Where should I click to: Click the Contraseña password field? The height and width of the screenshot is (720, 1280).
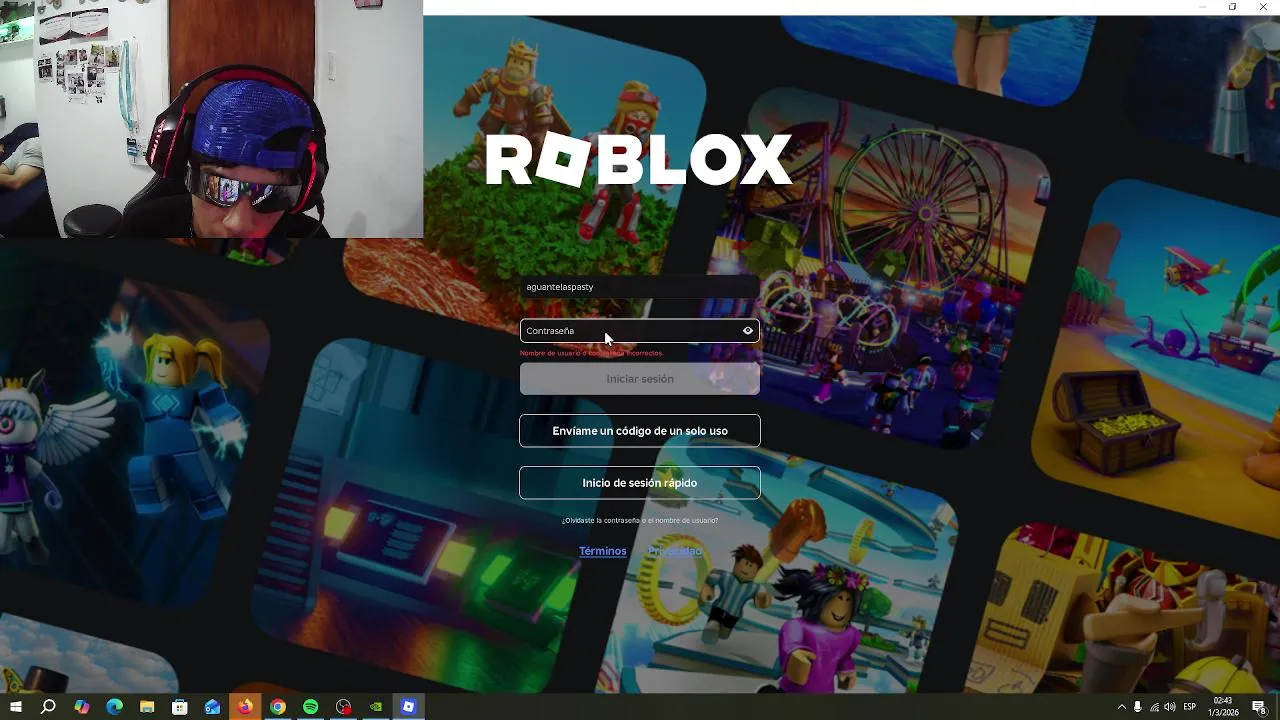(x=640, y=331)
